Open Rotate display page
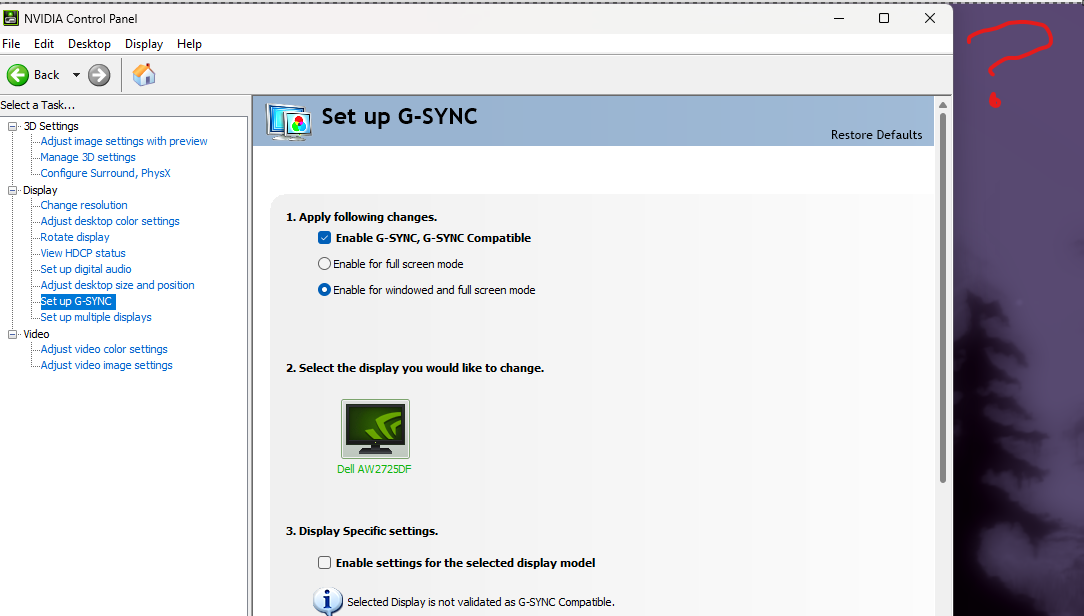This screenshot has height=616, width=1084. (75, 236)
